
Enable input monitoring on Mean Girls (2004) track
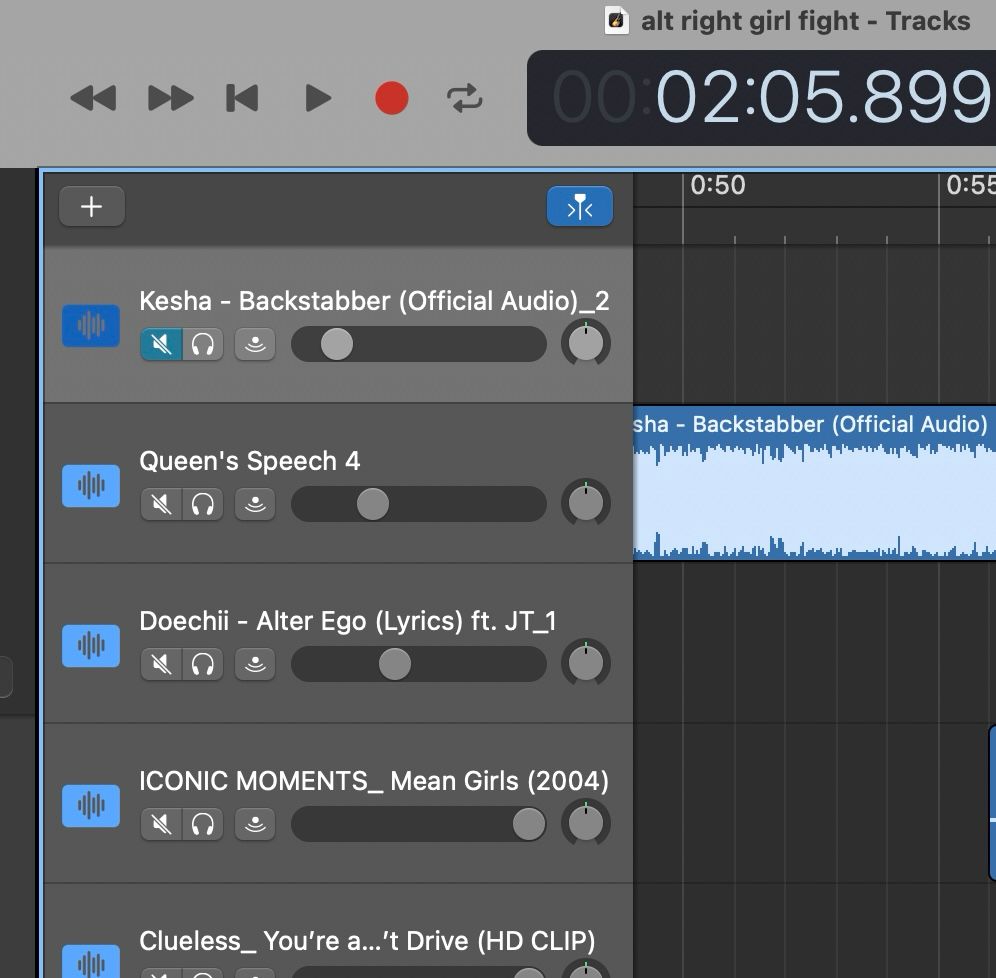[255, 824]
